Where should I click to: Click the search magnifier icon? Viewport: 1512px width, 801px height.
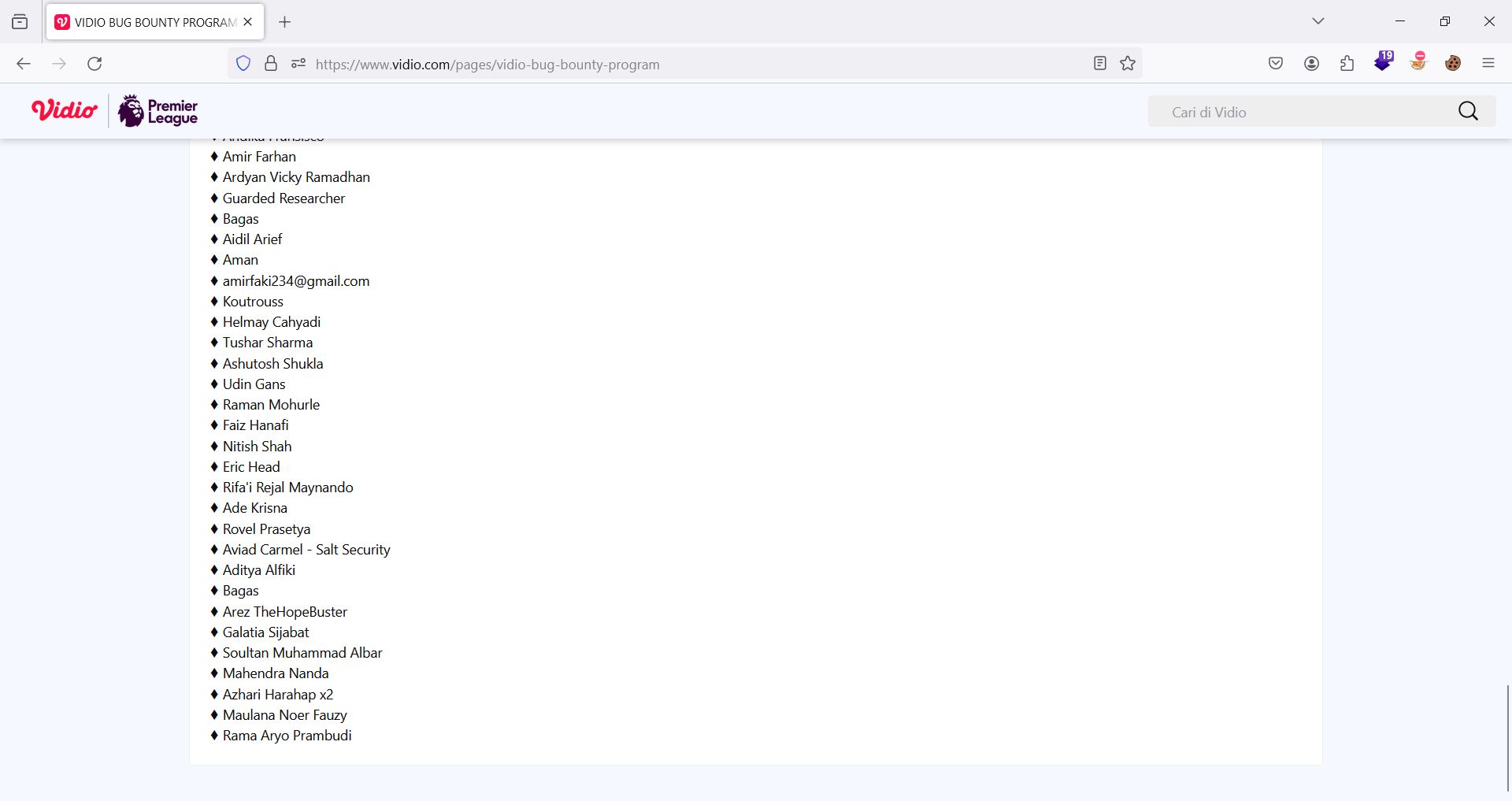pos(1468,111)
